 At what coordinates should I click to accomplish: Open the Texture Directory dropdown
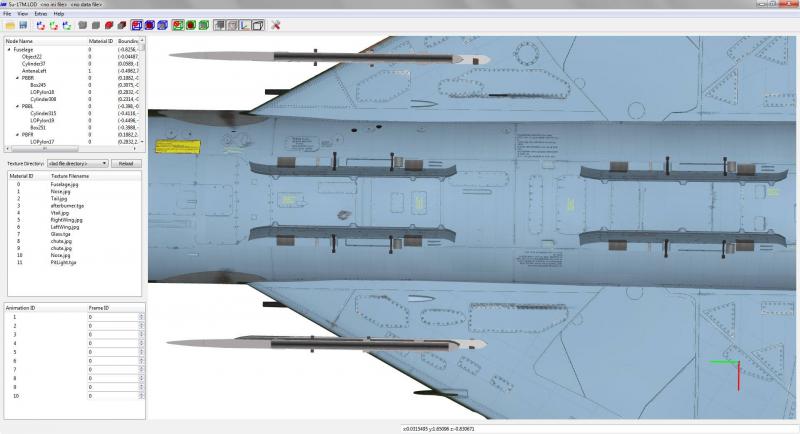point(78,163)
